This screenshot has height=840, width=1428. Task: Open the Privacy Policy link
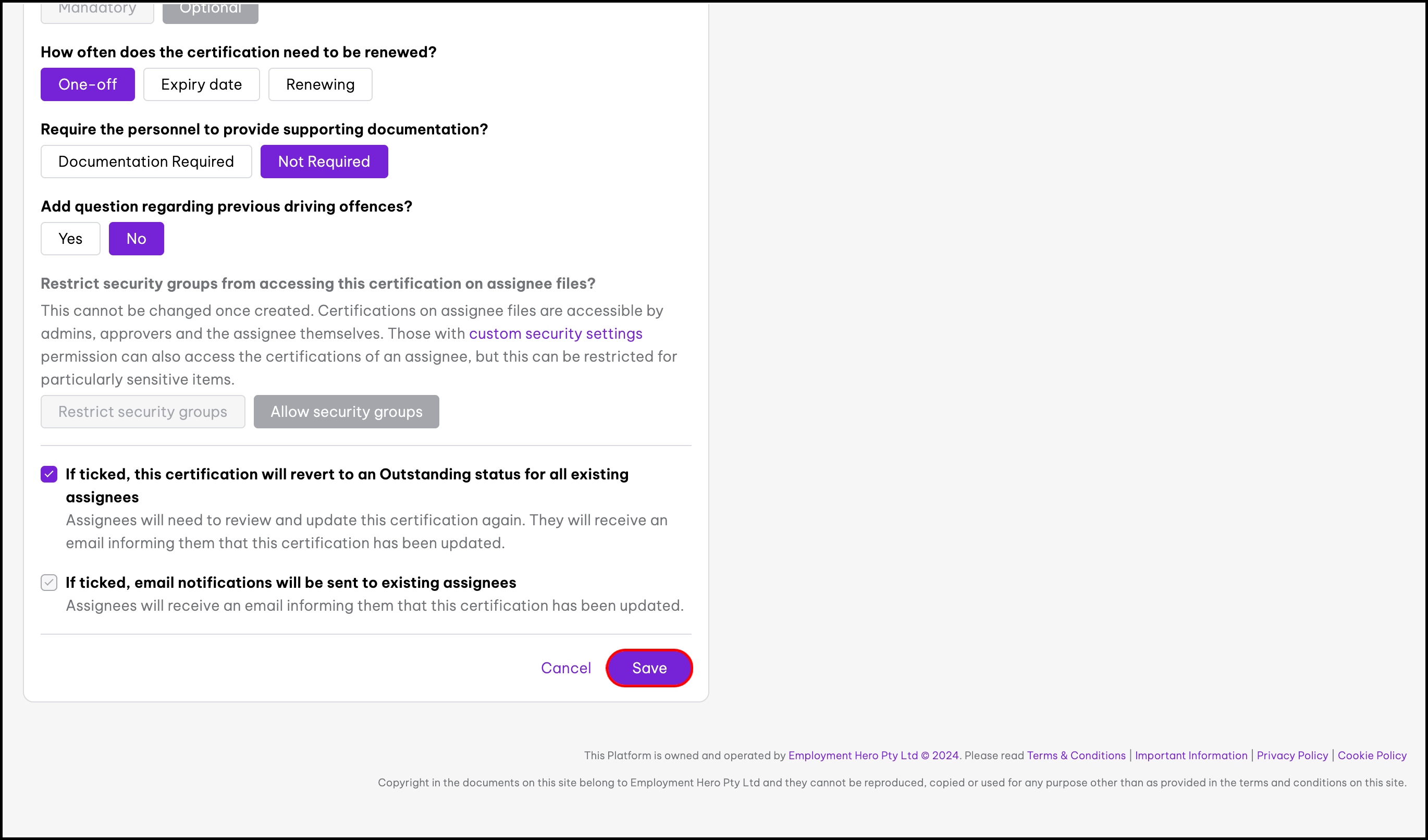click(x=1292, y=756)
